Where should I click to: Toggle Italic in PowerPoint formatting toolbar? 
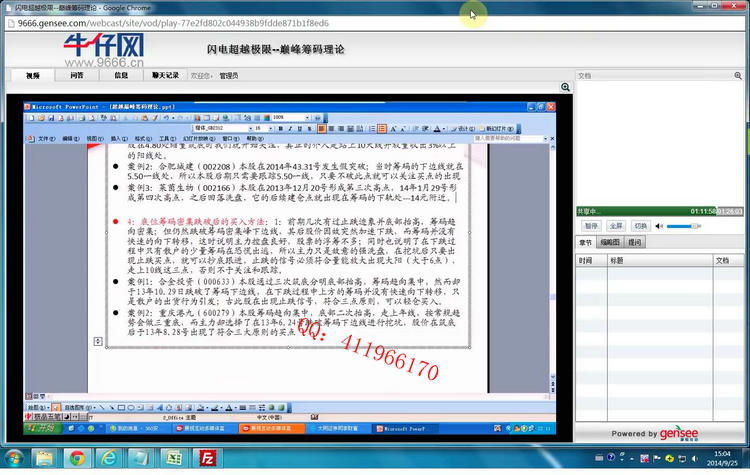click(x=290, y=129)
